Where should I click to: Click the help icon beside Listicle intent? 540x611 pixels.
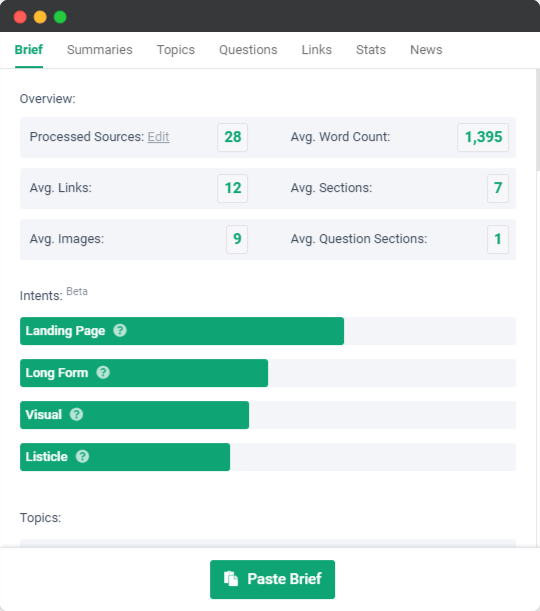pyautogui.click(x=82, y=456)
